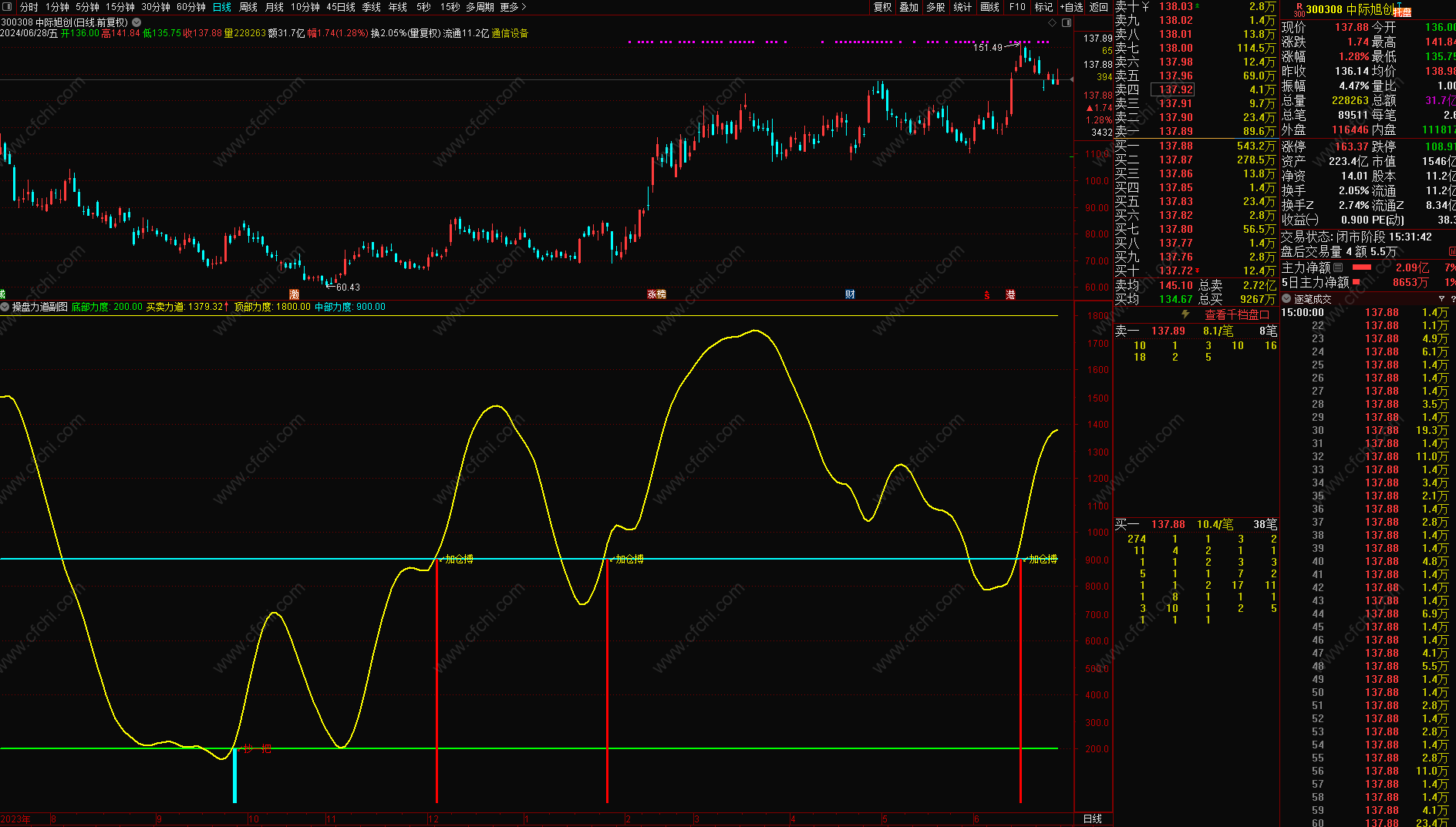Open the F10 company info
This screenshot has width=1456, height=827.
pyautogui.click(x=1017, y=7)
